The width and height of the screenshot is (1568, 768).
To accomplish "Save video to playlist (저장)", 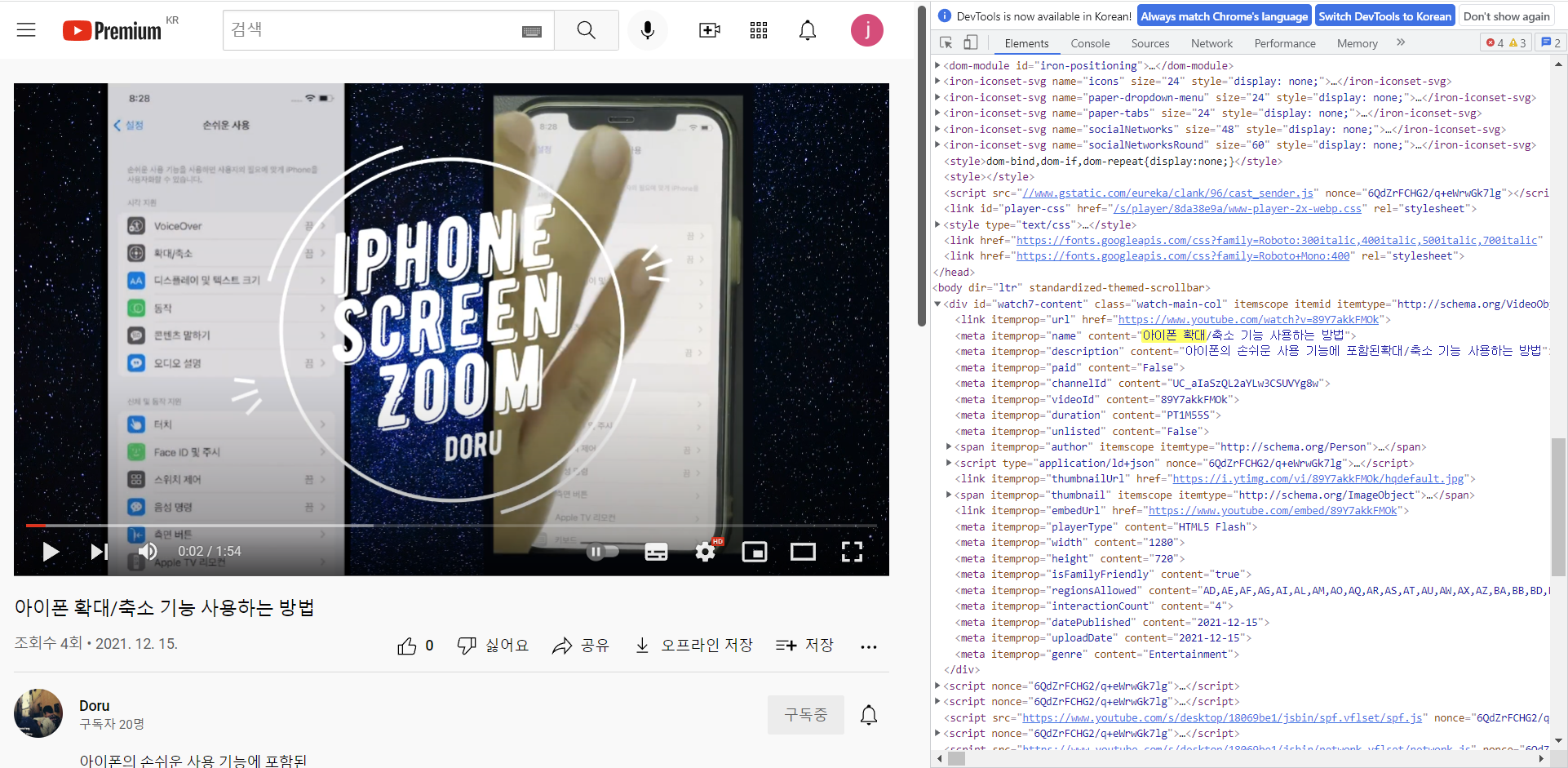I will tap(804, 646).
